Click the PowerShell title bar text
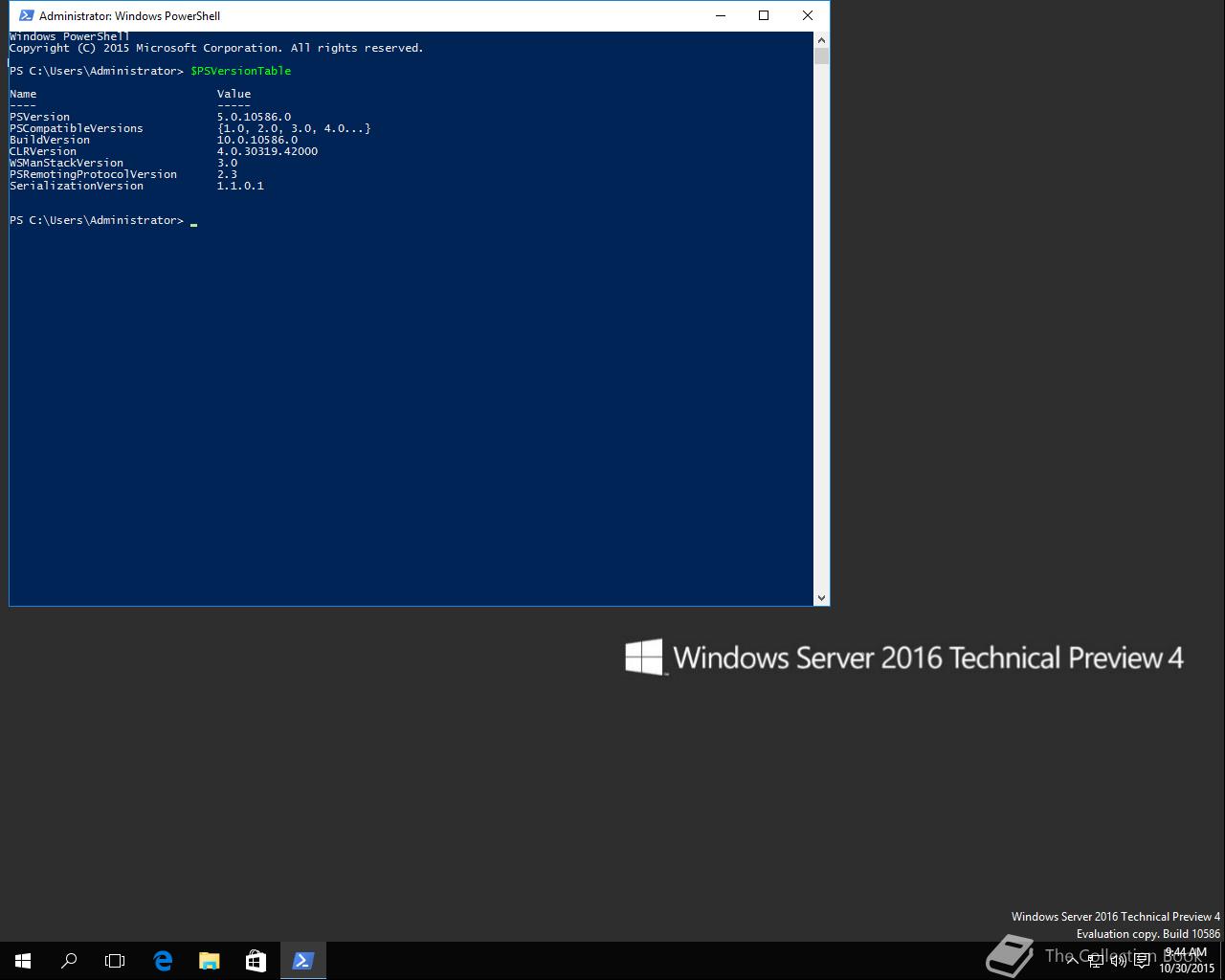Screen dimensions: 1225x980 129,16
